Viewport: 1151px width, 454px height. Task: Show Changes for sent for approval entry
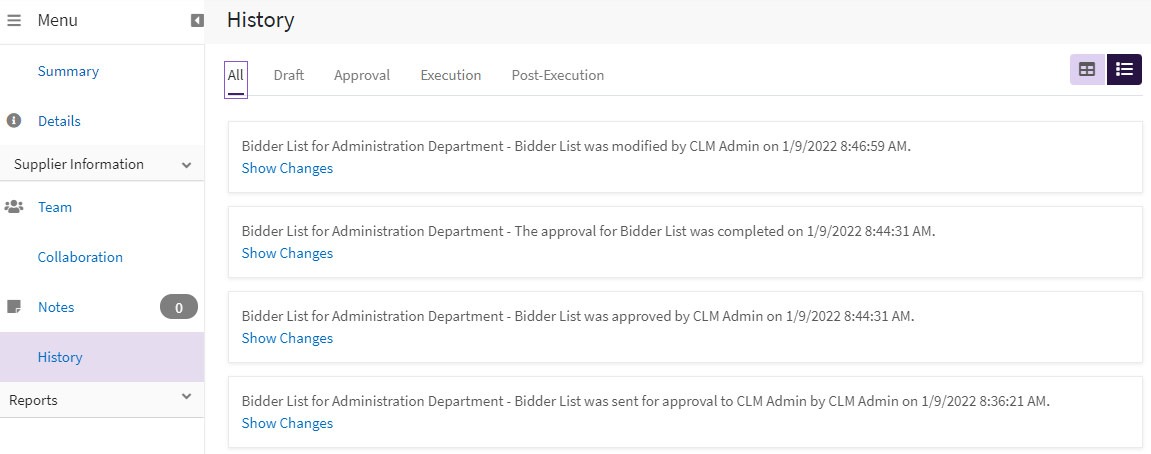tap(287, 424)
